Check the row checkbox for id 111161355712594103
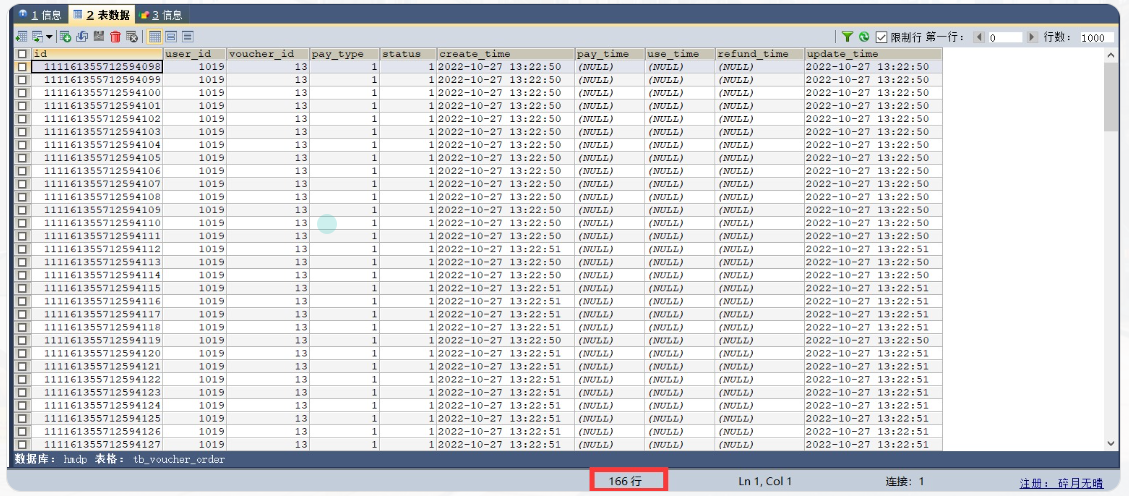1129x496 pixels. pos(22,132)
